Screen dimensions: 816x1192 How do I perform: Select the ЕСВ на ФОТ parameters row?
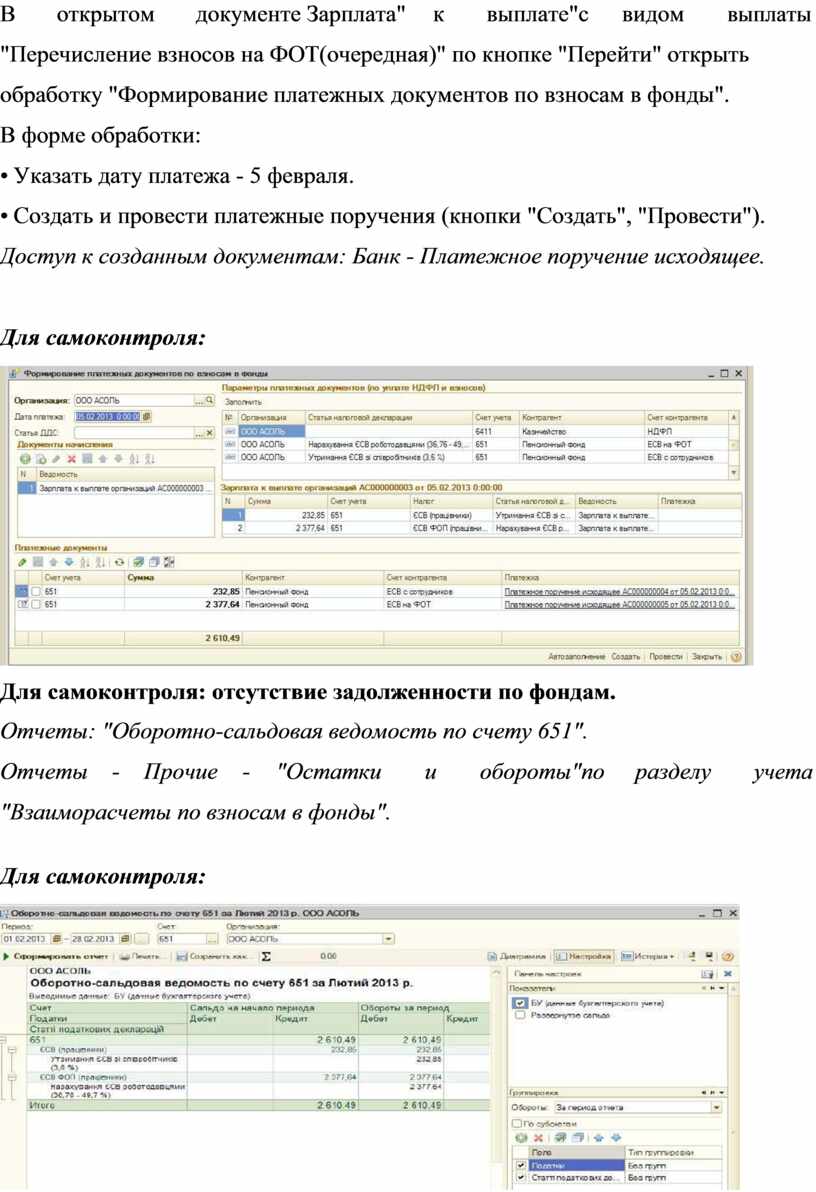[475, 444]
